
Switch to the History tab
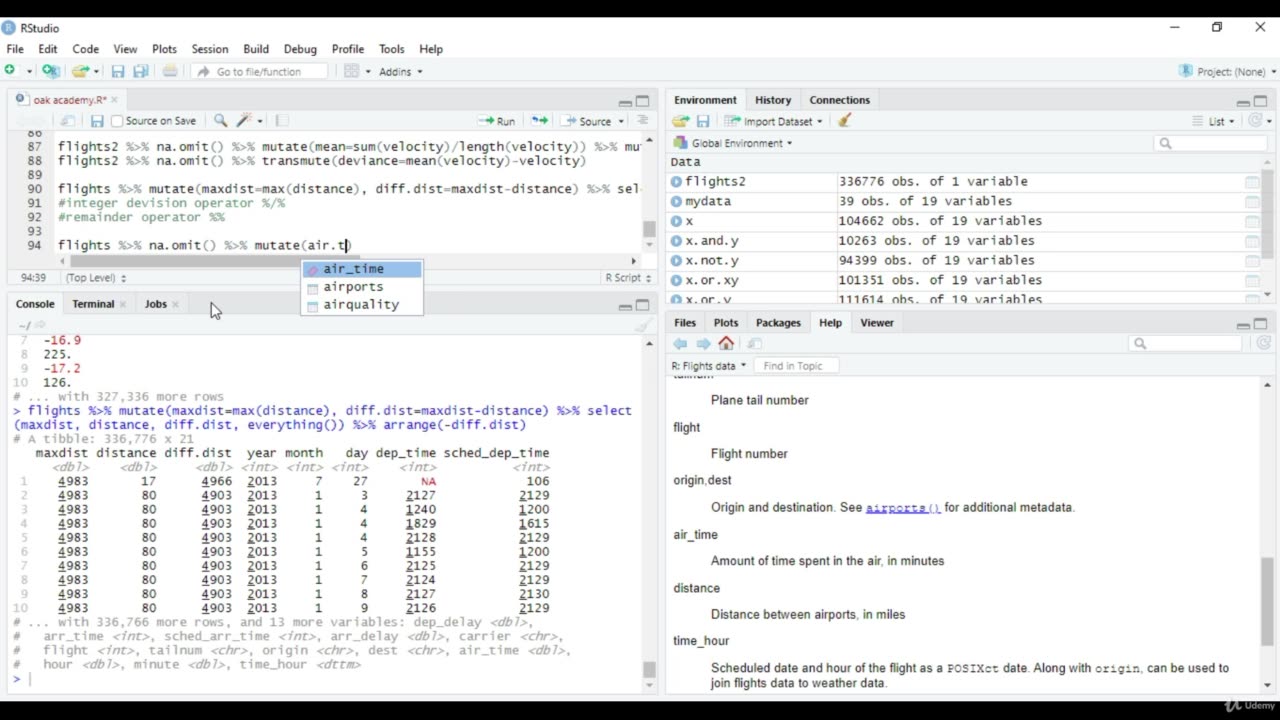[773, 100]
